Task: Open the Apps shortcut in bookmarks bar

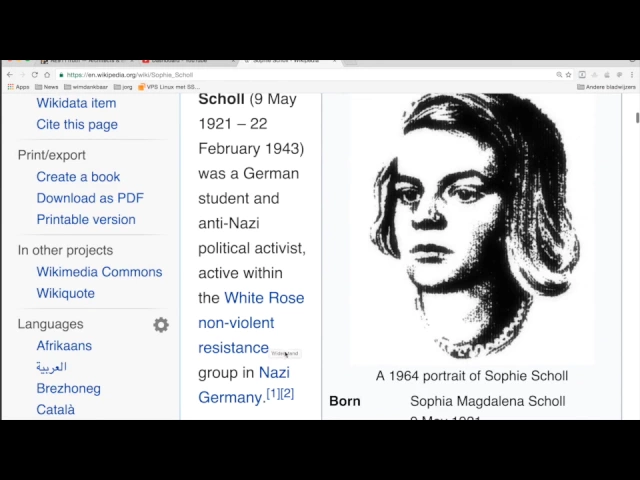Action: click(x=18, y=87)
